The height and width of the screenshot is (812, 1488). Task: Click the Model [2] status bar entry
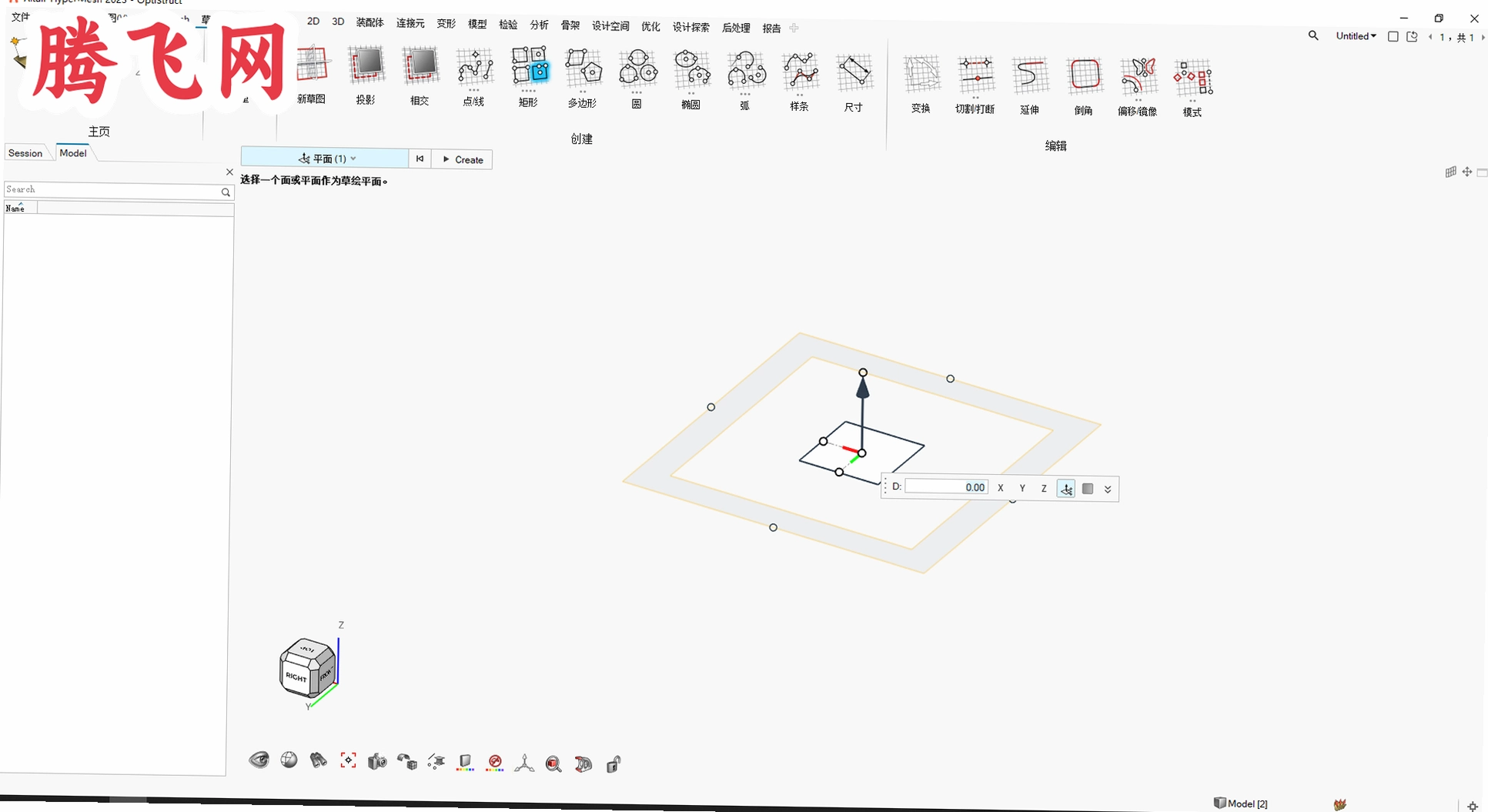(1241, 803)
